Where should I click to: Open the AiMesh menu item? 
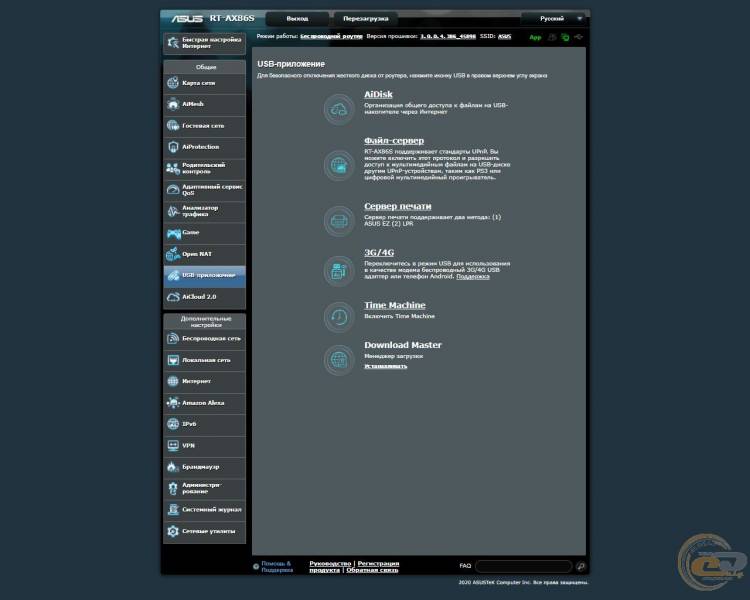point(205,104)
